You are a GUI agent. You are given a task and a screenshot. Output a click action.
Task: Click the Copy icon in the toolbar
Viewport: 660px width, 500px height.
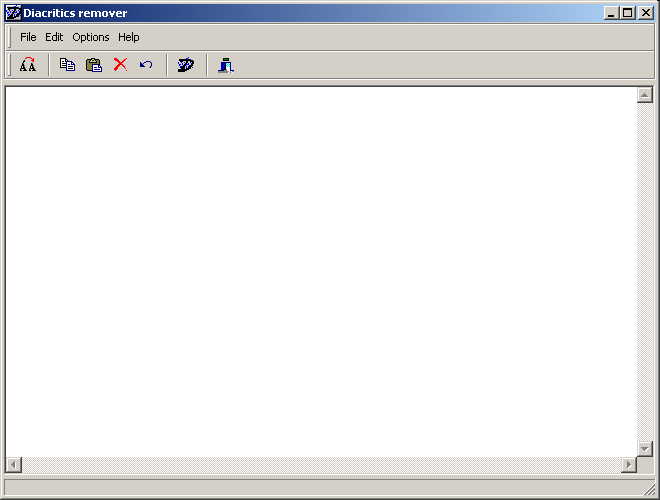pyautogui.click(x=67, y=65)
